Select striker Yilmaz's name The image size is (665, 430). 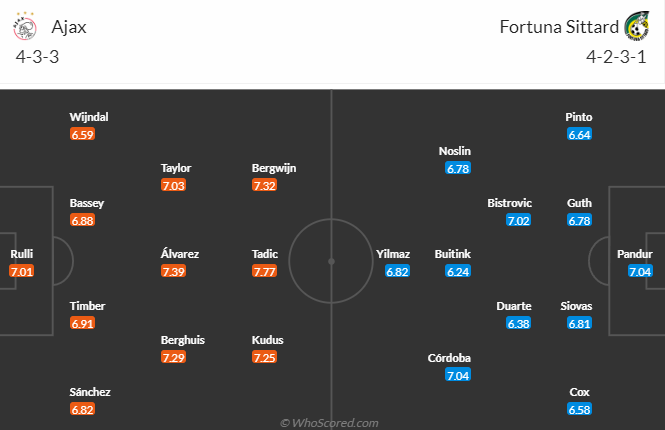coord(393,254)
